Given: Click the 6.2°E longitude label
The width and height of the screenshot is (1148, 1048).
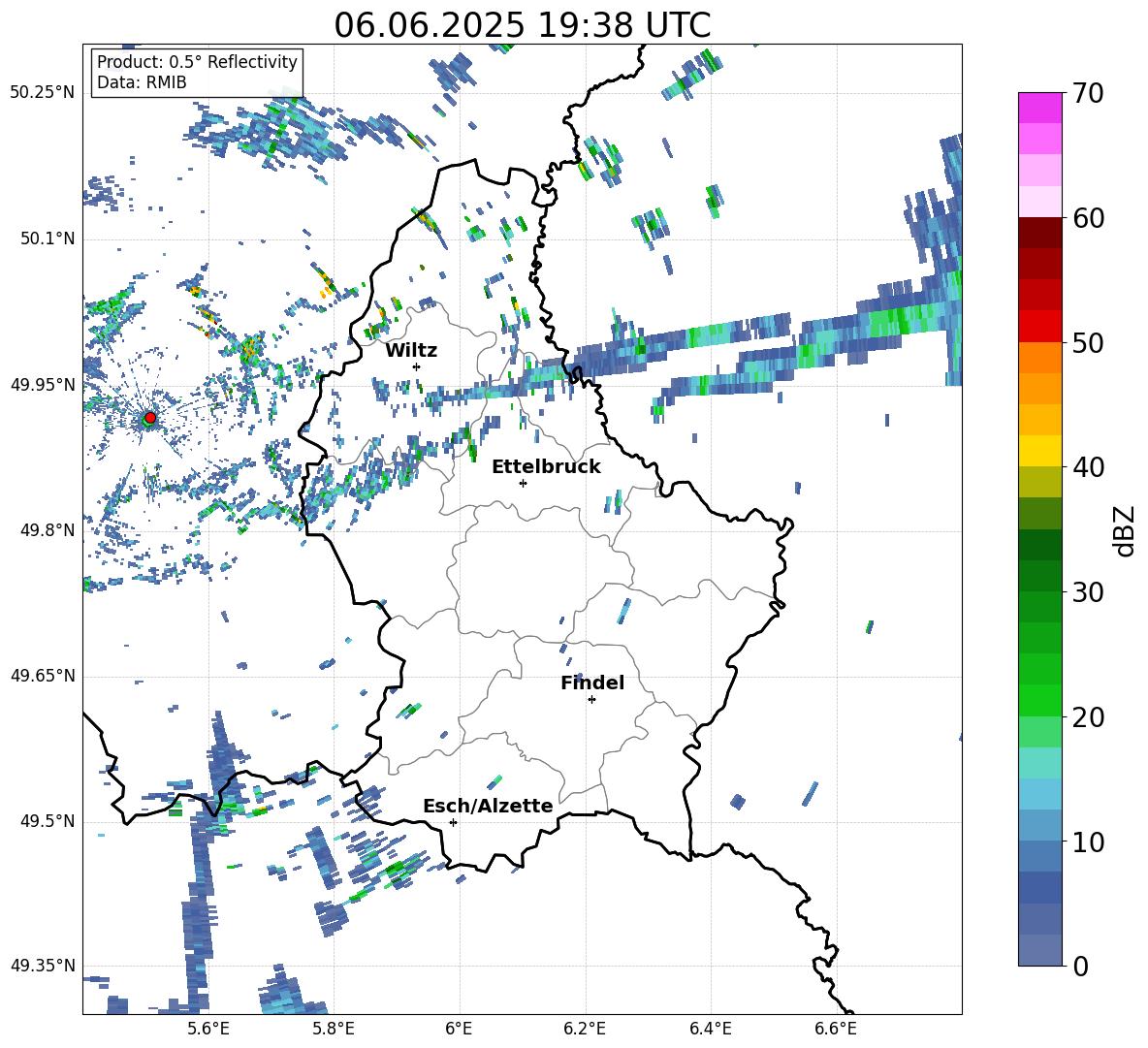Looking at the screenshot, I should [x=585, y=1029].
